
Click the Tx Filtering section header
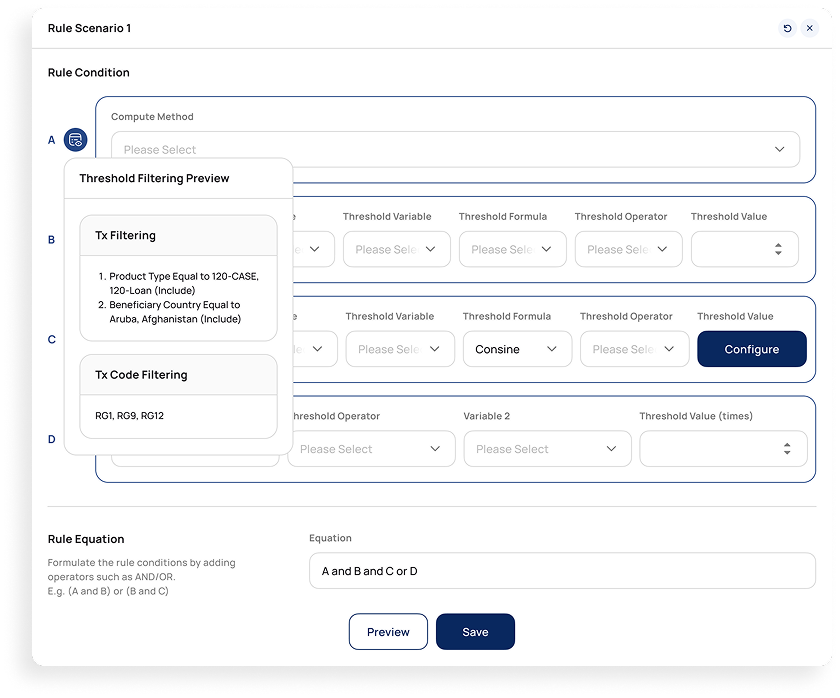(x=178, y=236)
